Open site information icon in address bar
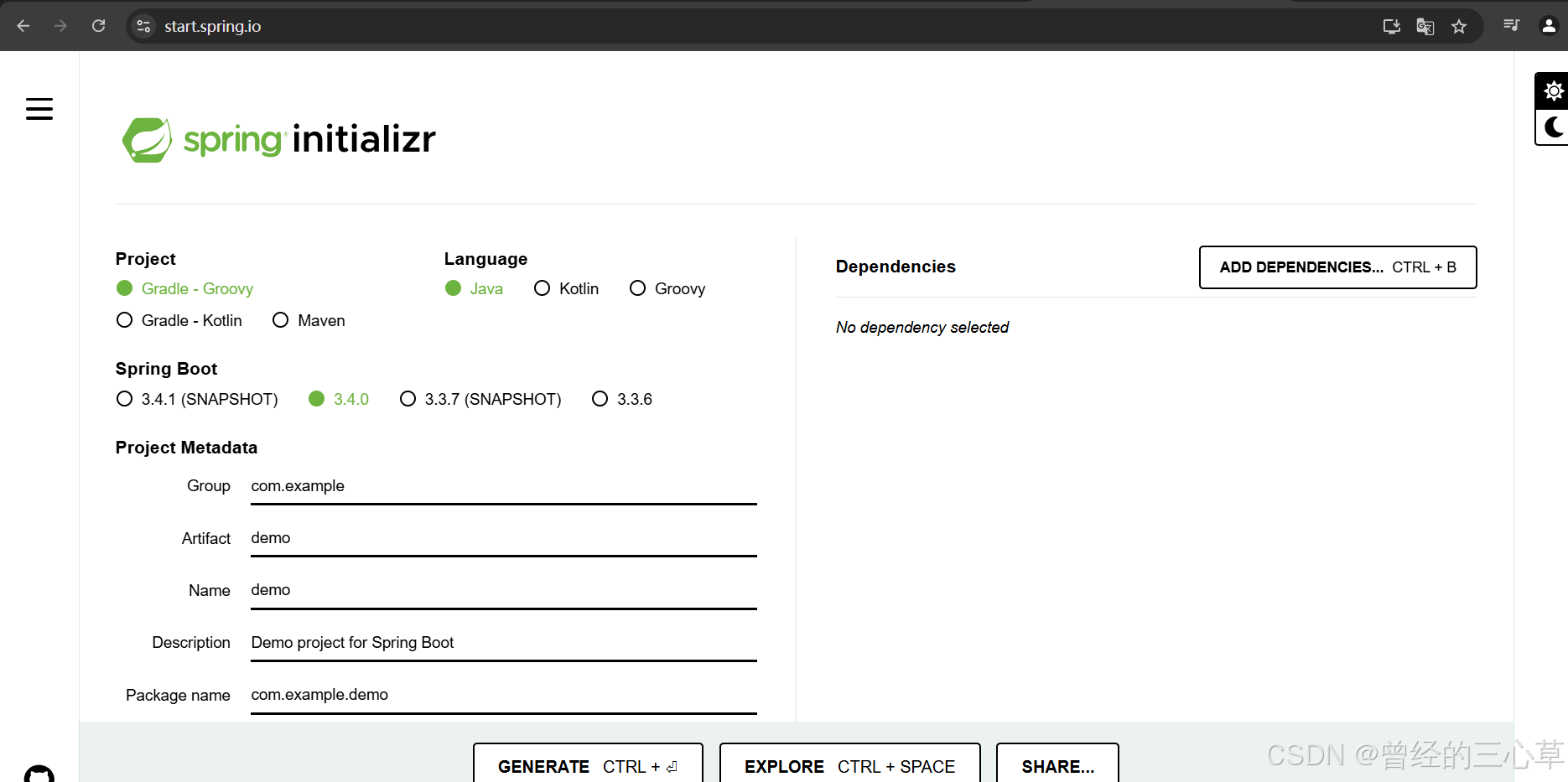 (143, 26)
